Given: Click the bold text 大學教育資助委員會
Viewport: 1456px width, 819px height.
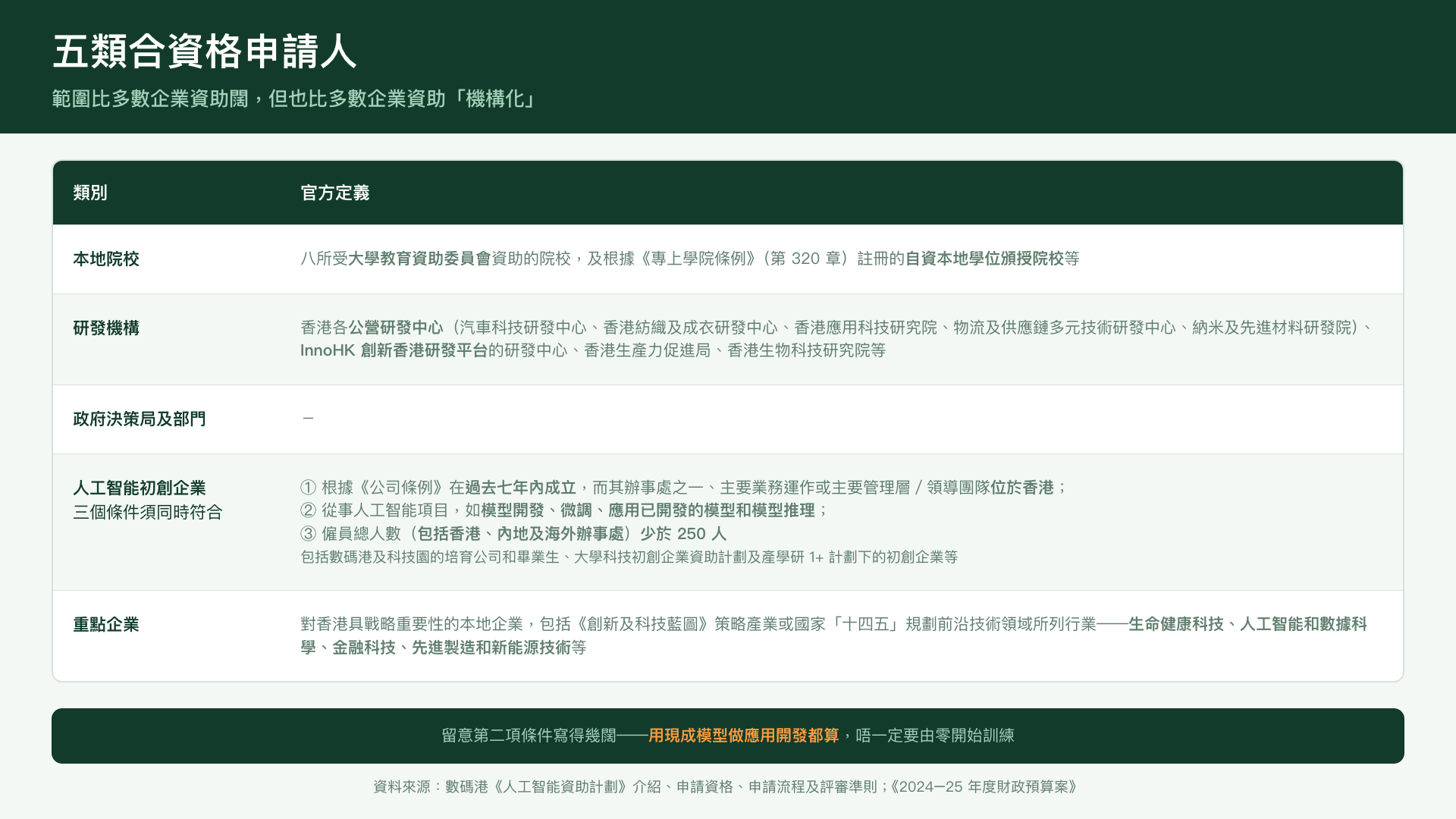Looking at the screenshot, I should pyautogui.click(x=419, y=259).
